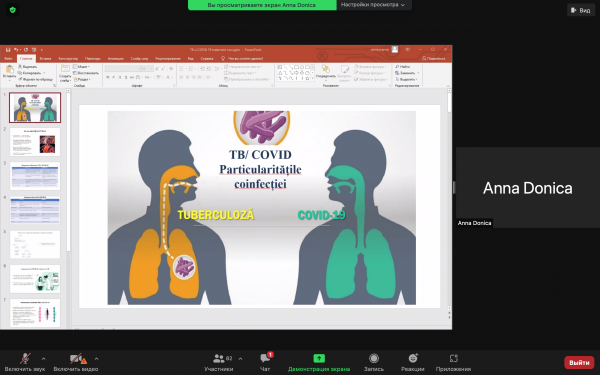Click the green security shield icon
This screenshot has width=600, height=375.
pyautogui.click(x=13, y=10)
